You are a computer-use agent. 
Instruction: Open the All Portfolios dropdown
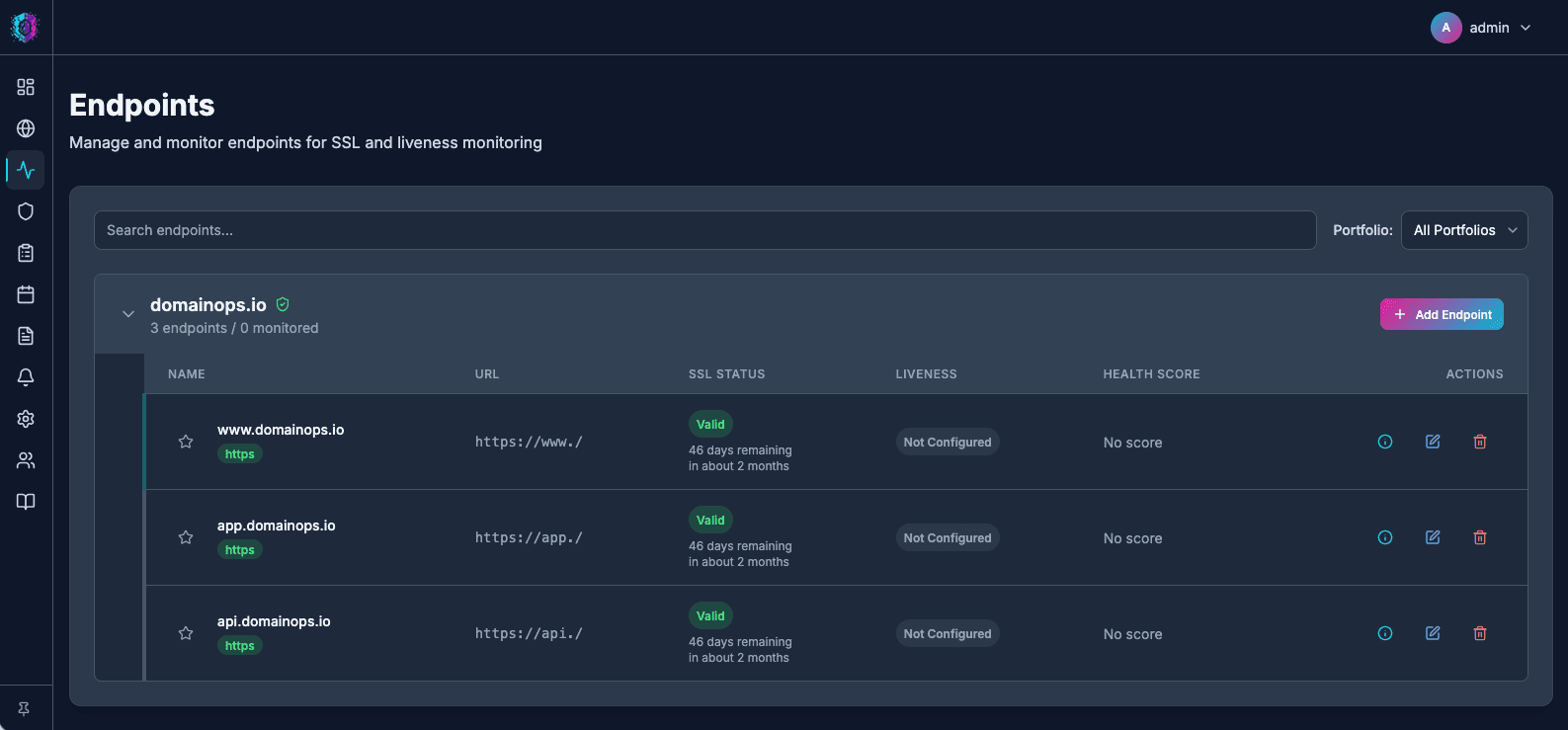(1464, 230)
